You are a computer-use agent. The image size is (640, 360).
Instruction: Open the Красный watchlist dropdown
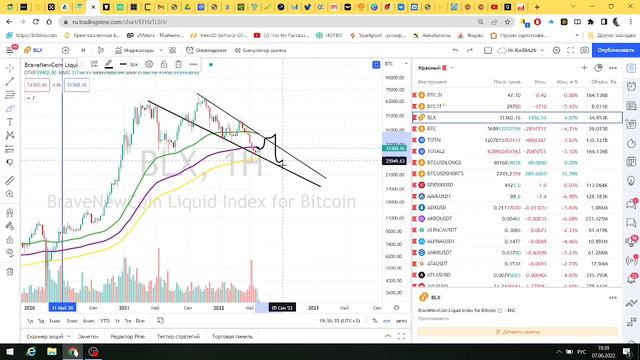(436, 68)
